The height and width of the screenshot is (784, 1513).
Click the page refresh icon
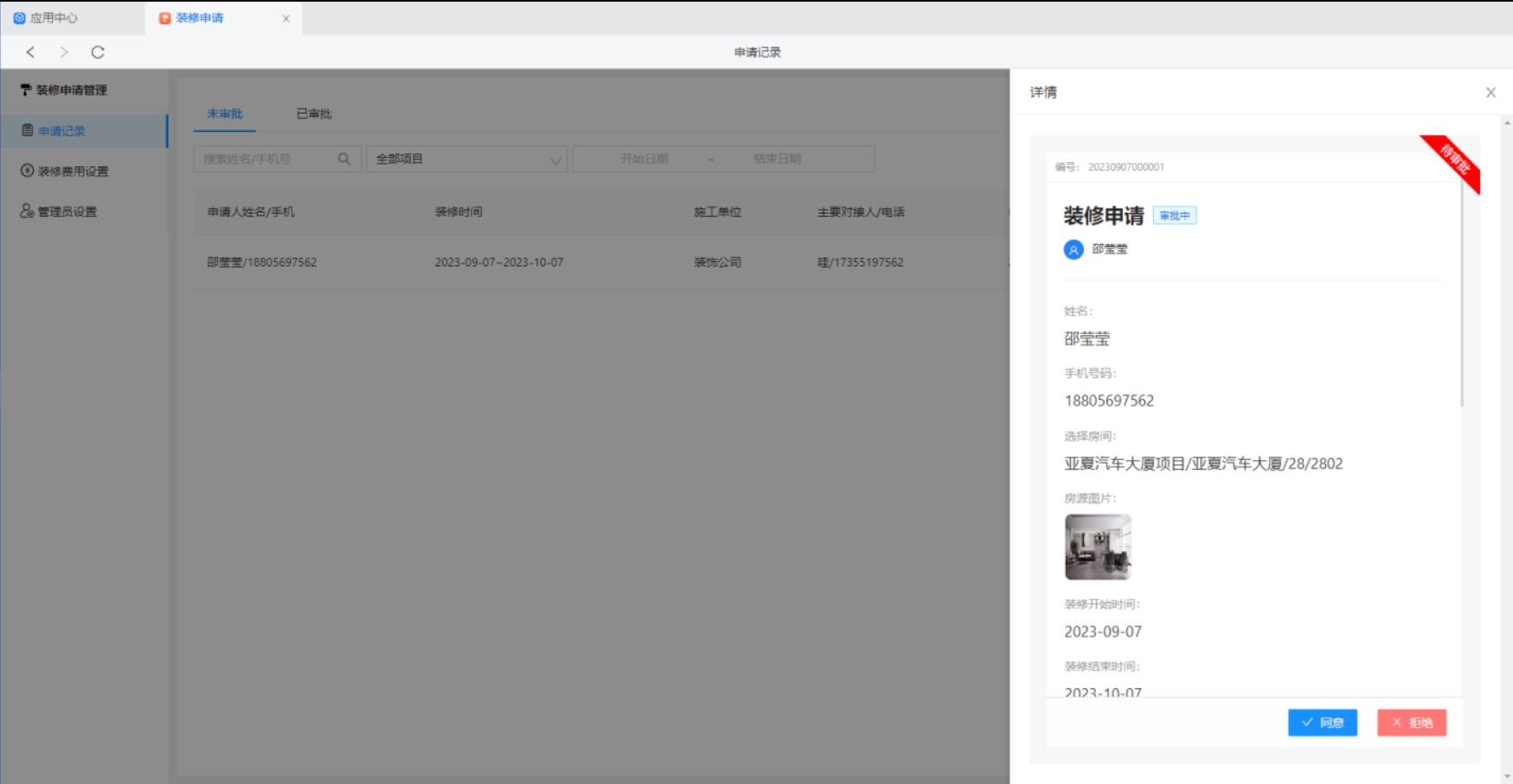pos(98,53)
